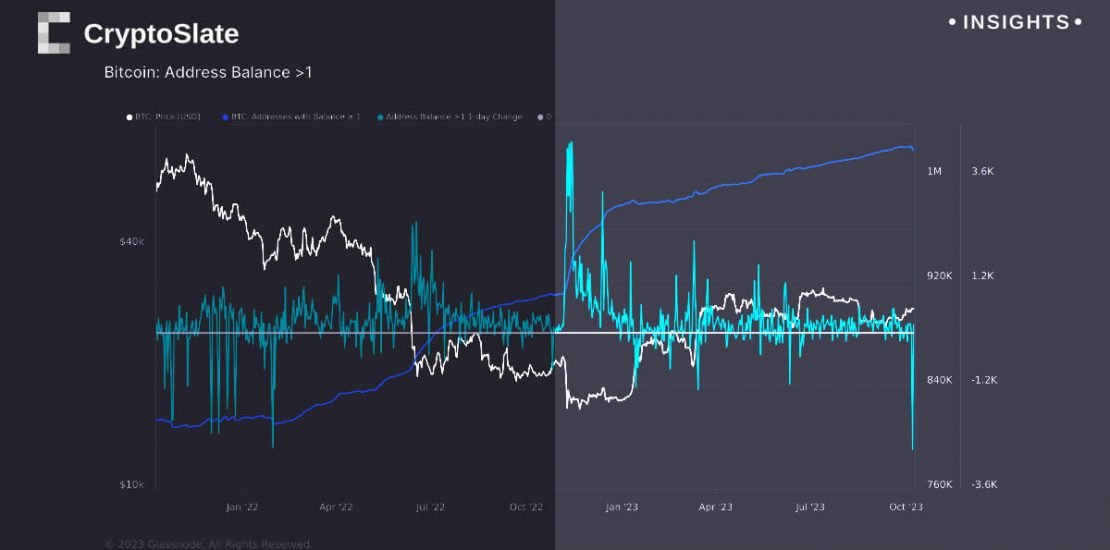
Task: Click the Oct '22 x-axis label
Action: (525, 507)
